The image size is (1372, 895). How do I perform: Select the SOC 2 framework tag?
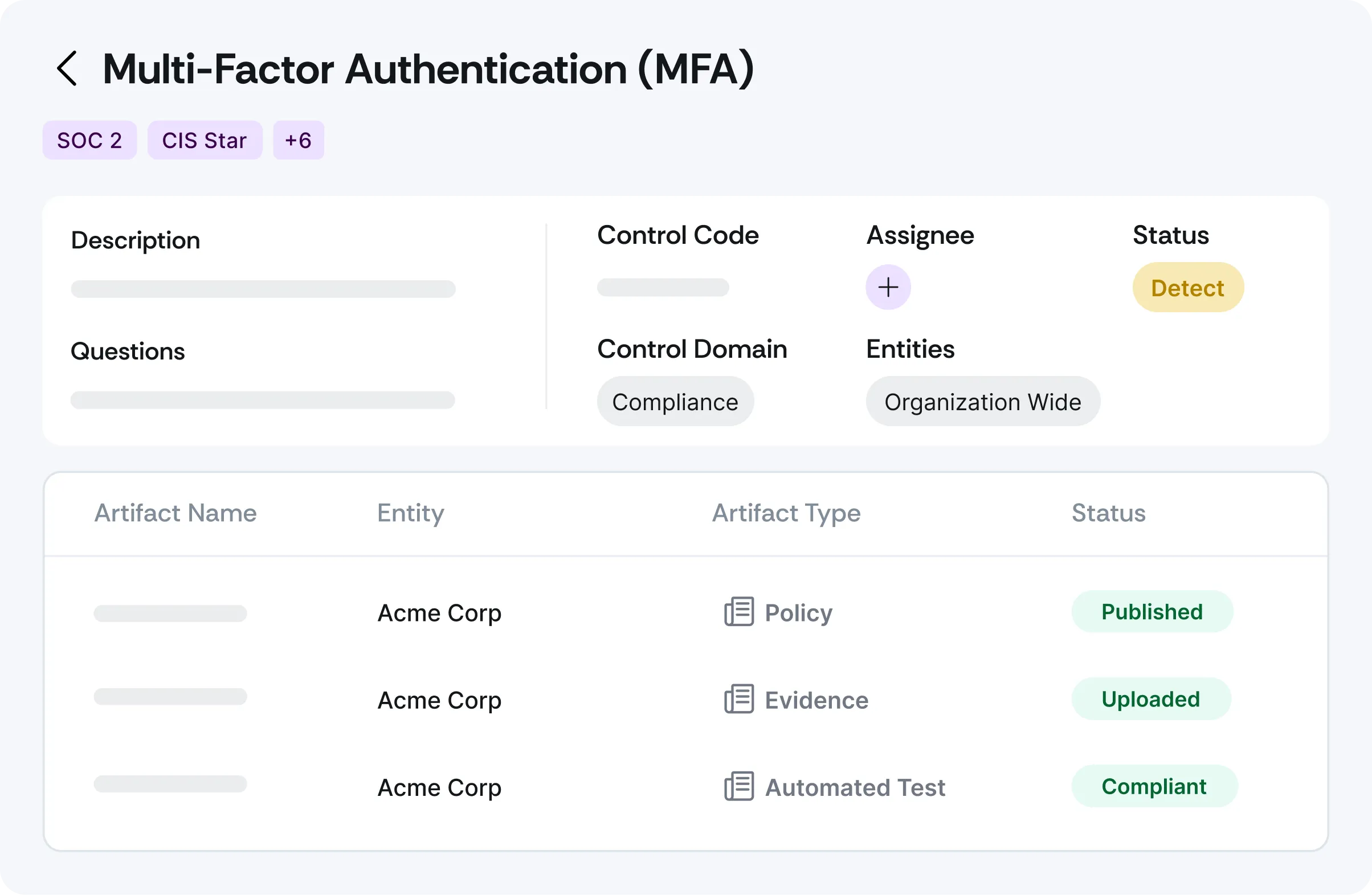click(89, 140)
